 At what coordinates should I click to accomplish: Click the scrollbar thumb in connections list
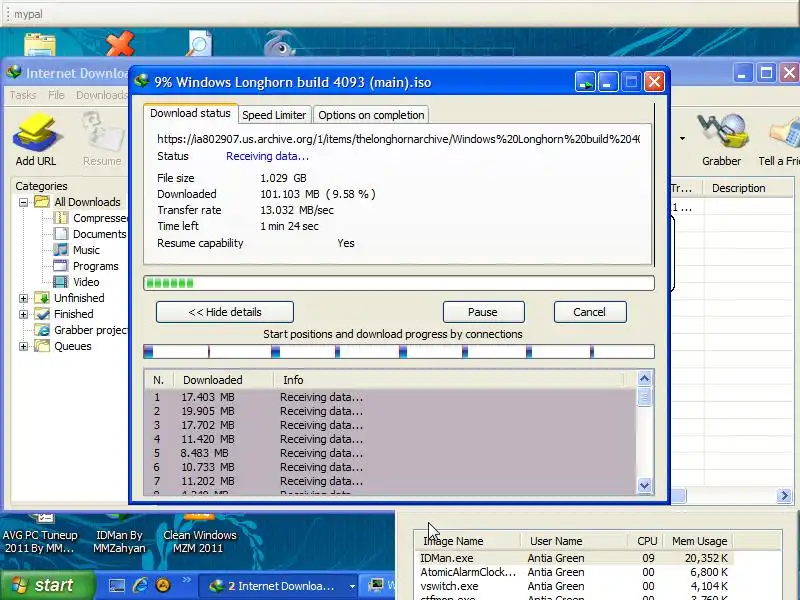(644, 396)
